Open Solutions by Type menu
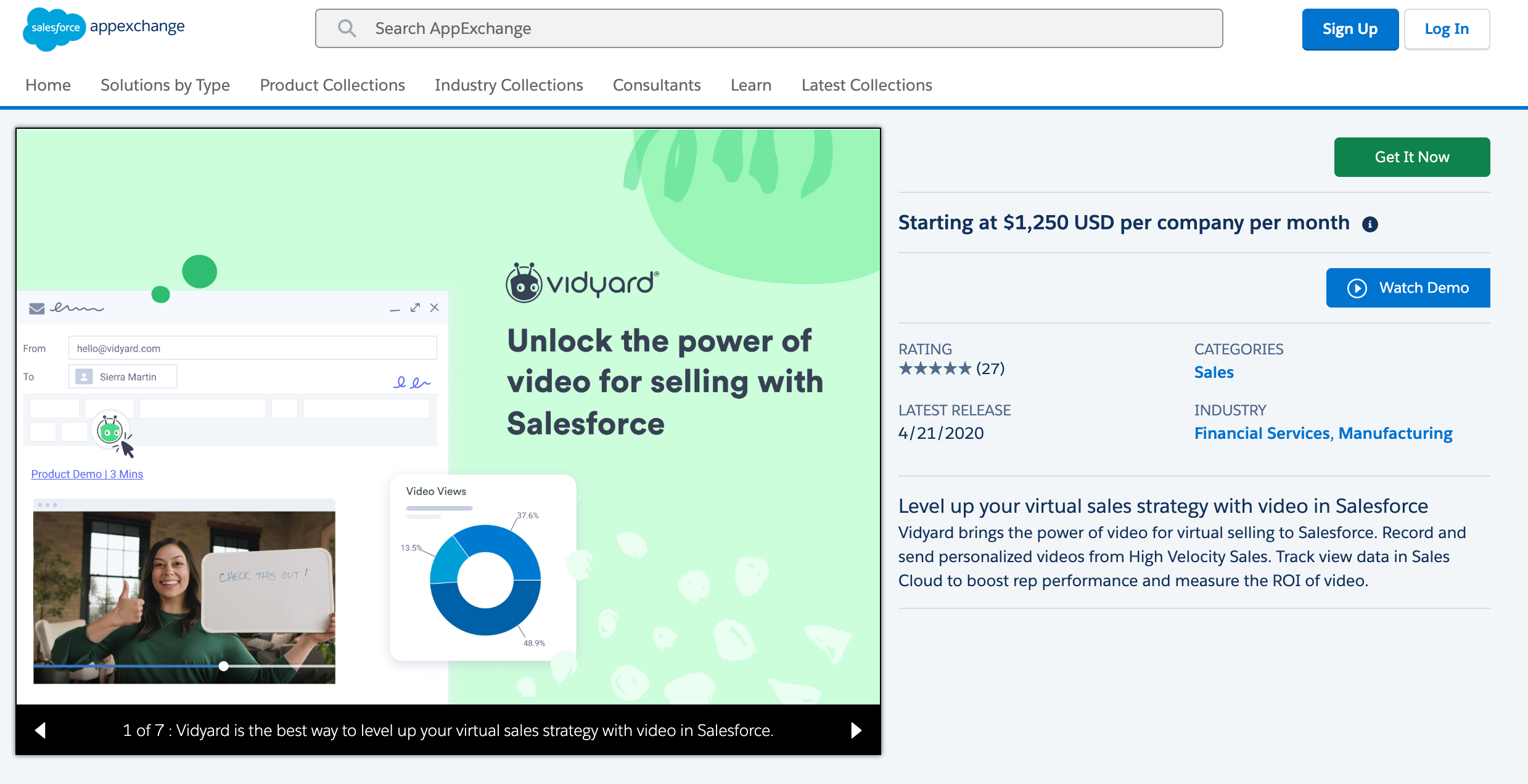 coord(165,85)
